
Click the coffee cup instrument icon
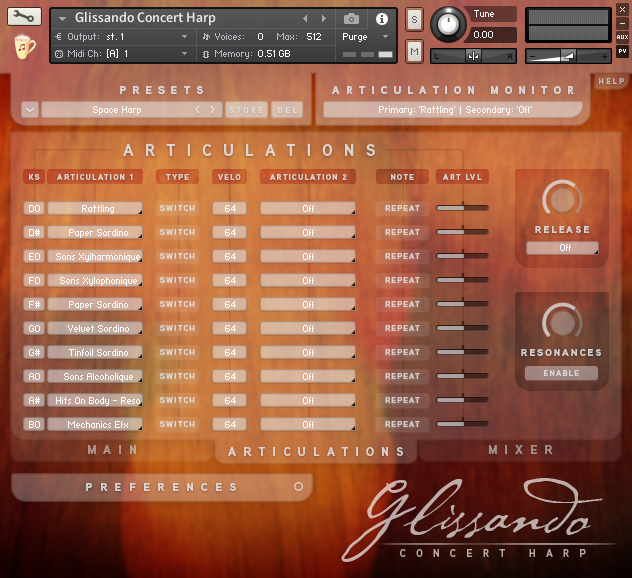click(x=25, y=47)
